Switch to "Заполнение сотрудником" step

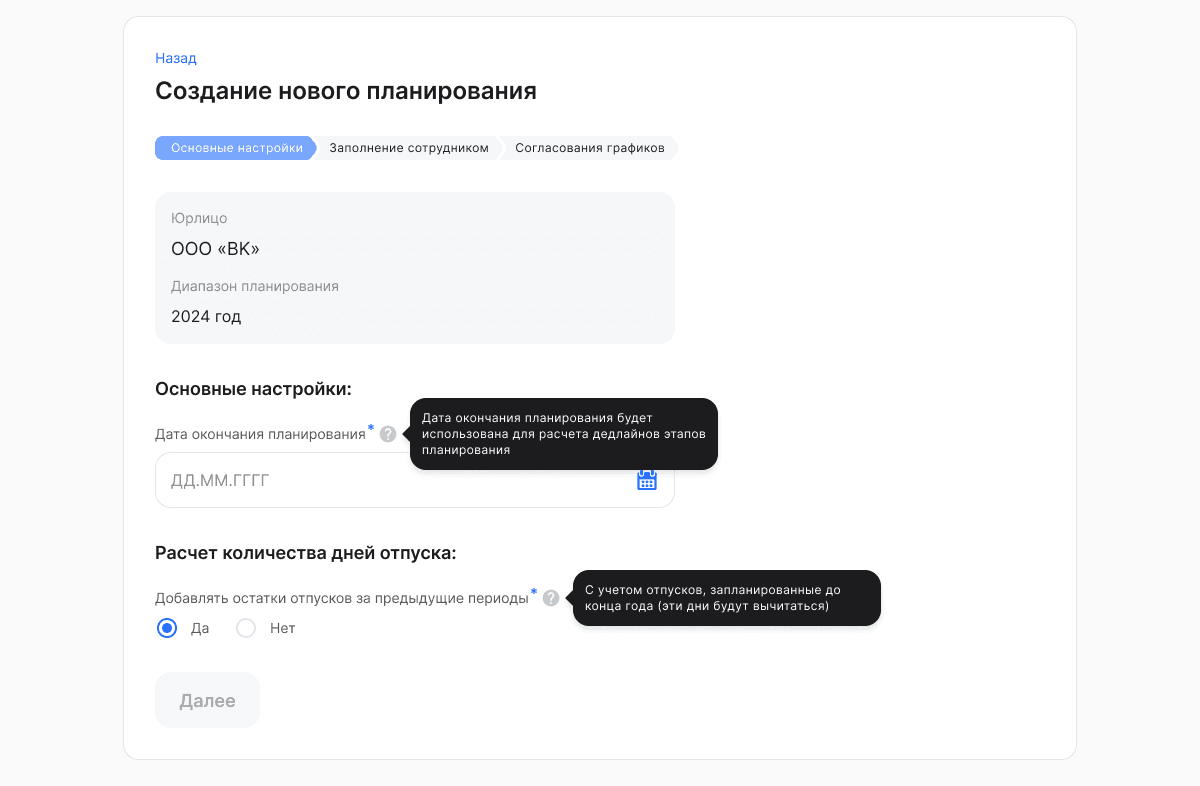409,148
